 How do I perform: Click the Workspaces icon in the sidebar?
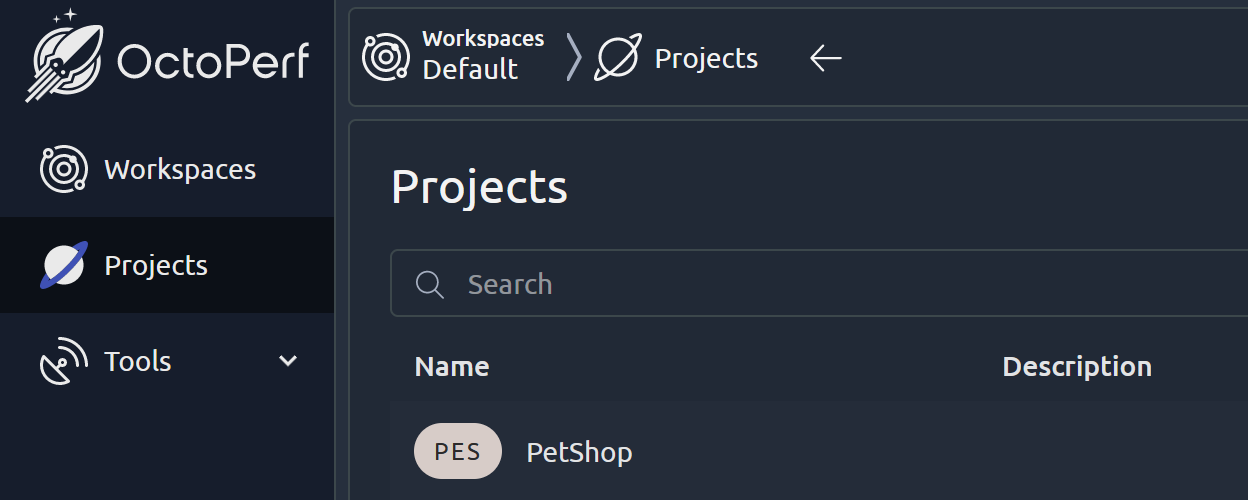[64, 169]
